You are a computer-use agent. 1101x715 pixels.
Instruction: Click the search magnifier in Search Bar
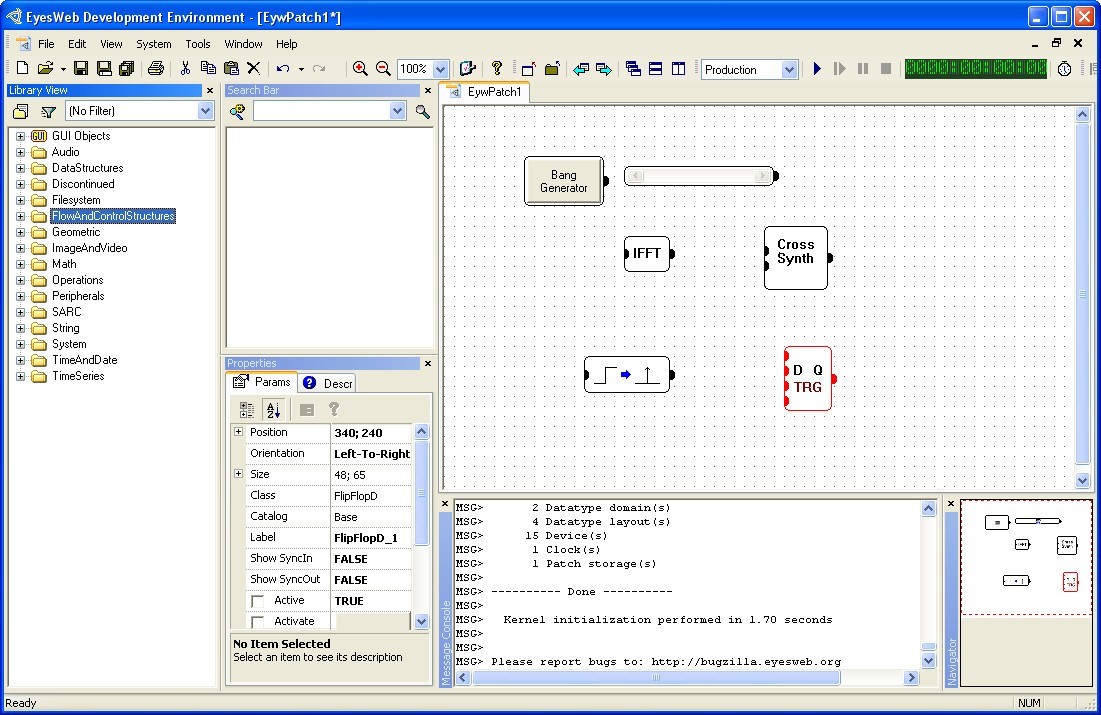click(x=423, y=111)
